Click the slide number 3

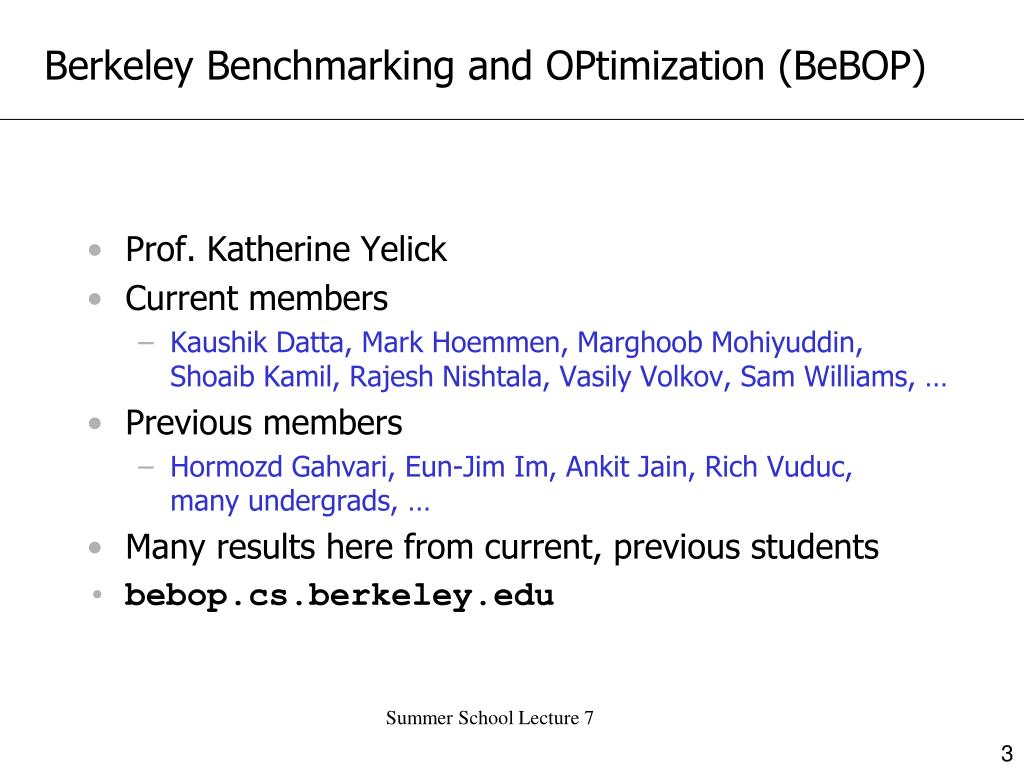pos(1006,753)
